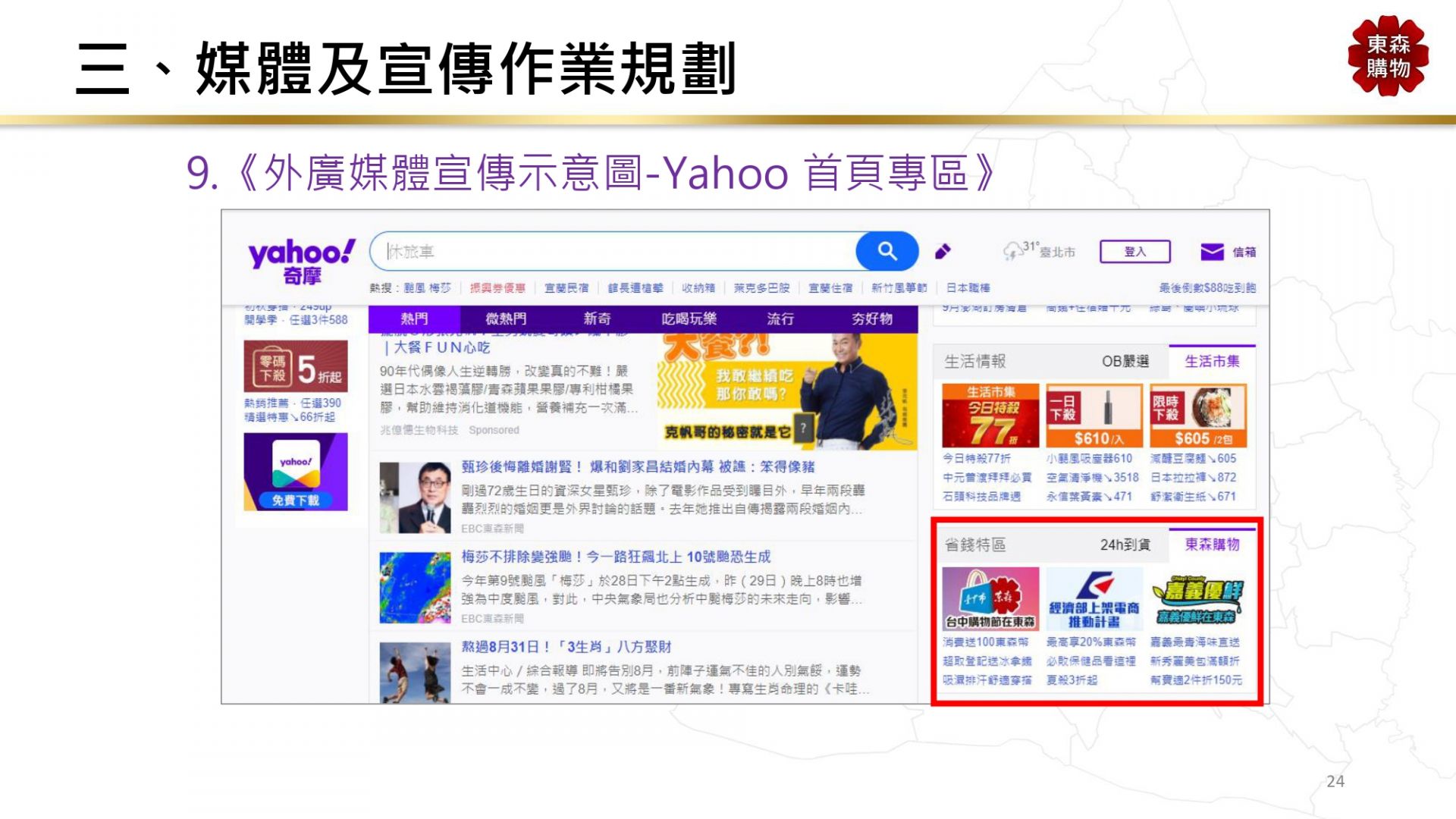Image resolution: width=1456 pixels, height=819 pixels.
Task: Switch to the 東森購物 tab
Action: [x=1212, y=544]
